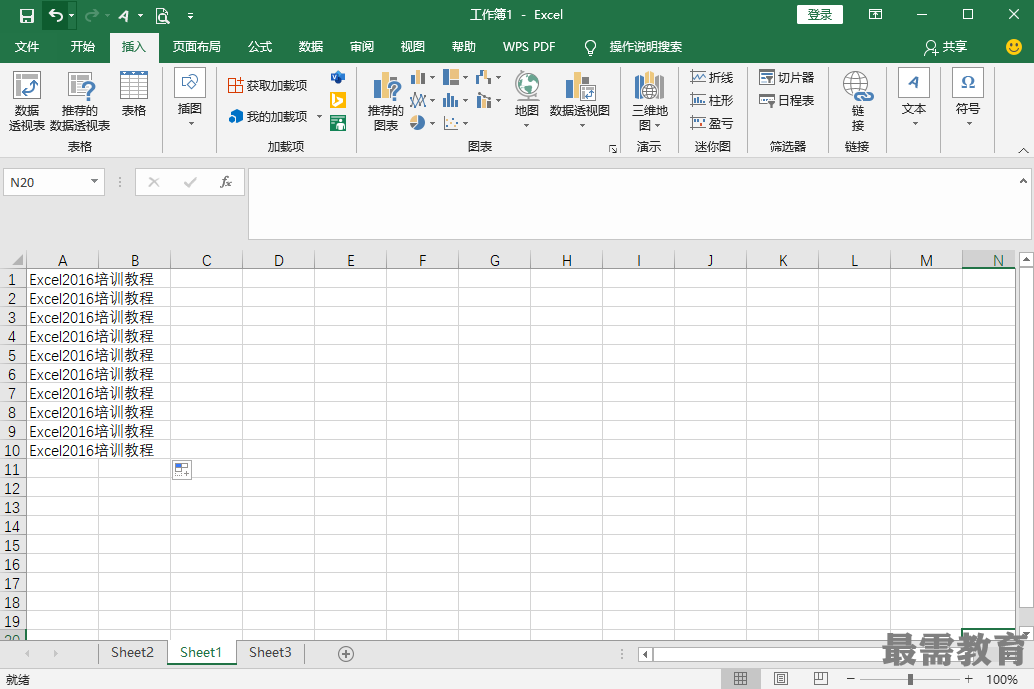Add a new sheet with plus button

[346, 653]
